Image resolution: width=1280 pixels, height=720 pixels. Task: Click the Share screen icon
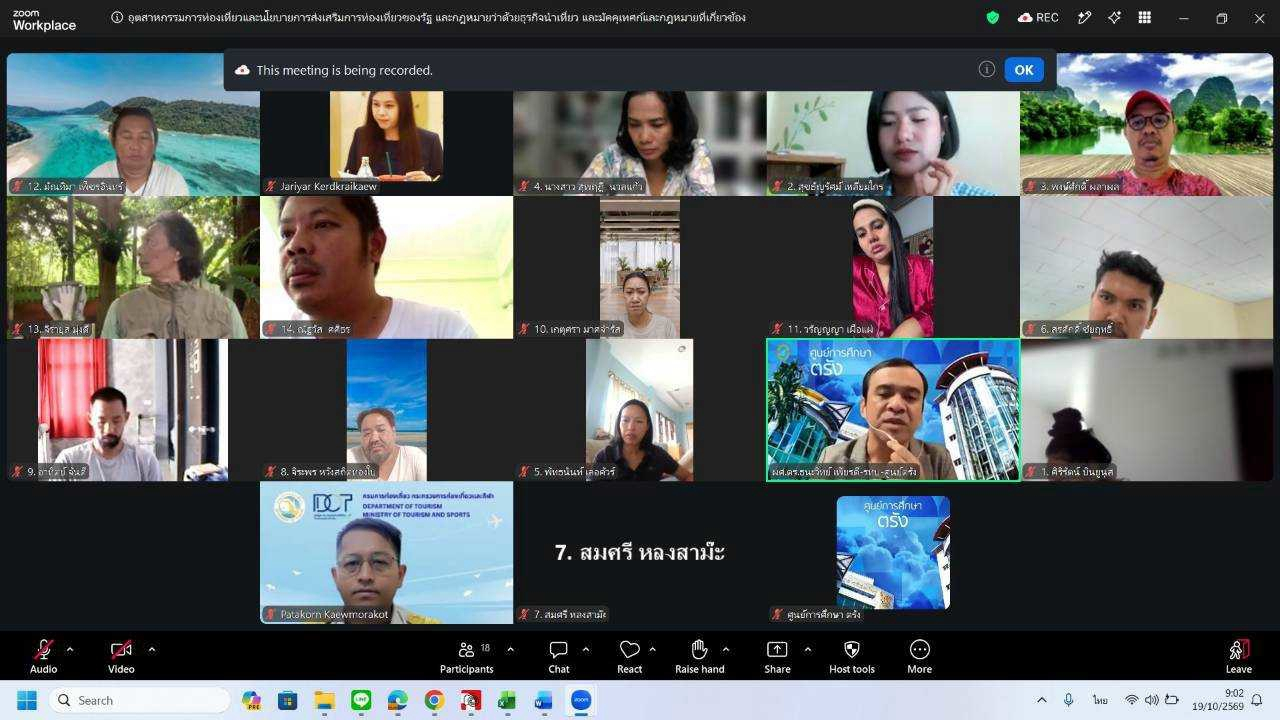click(777, 656)
